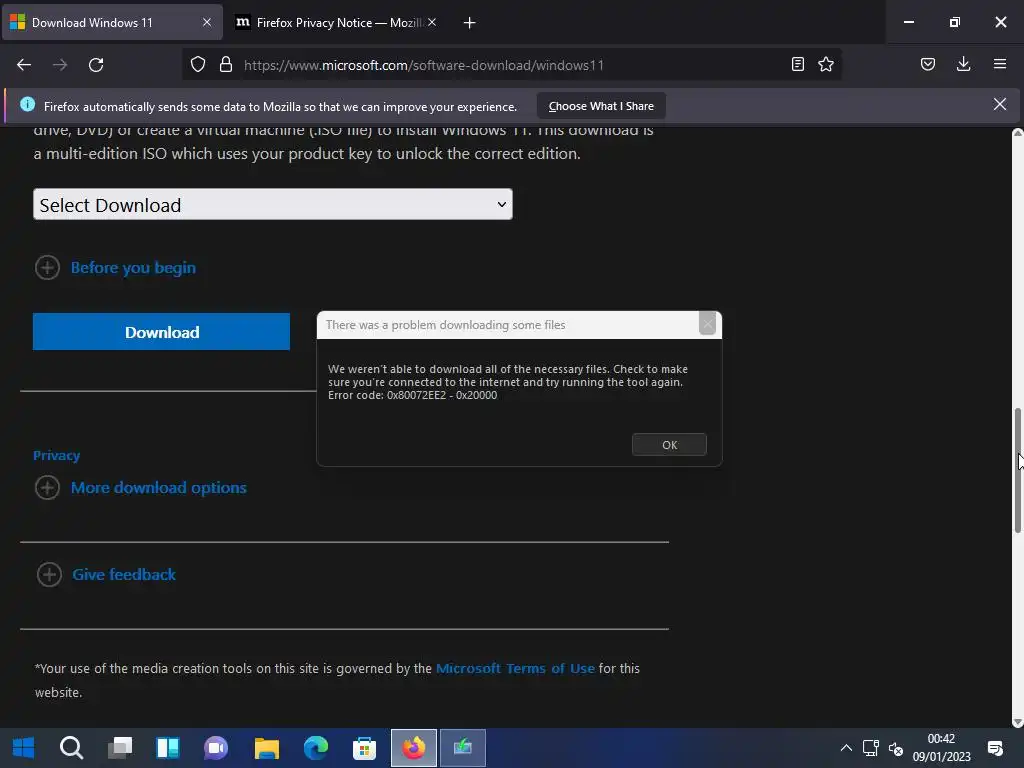Open Microsoft Store from taskbar
The height and width of the screenshot is (768, 1024).
click(x=364, y=748)
